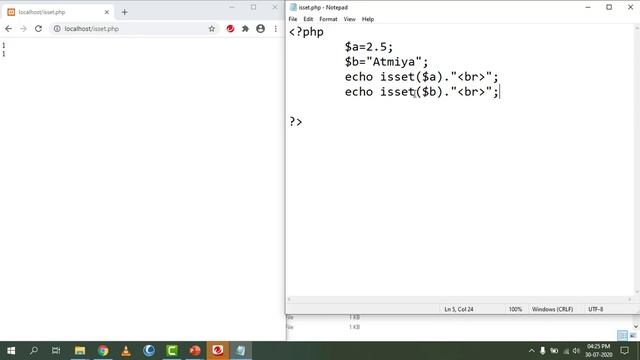The image size is (640, 360).
Task: Select the localhost/isset.php browser tab
Action: coord(58,12)
